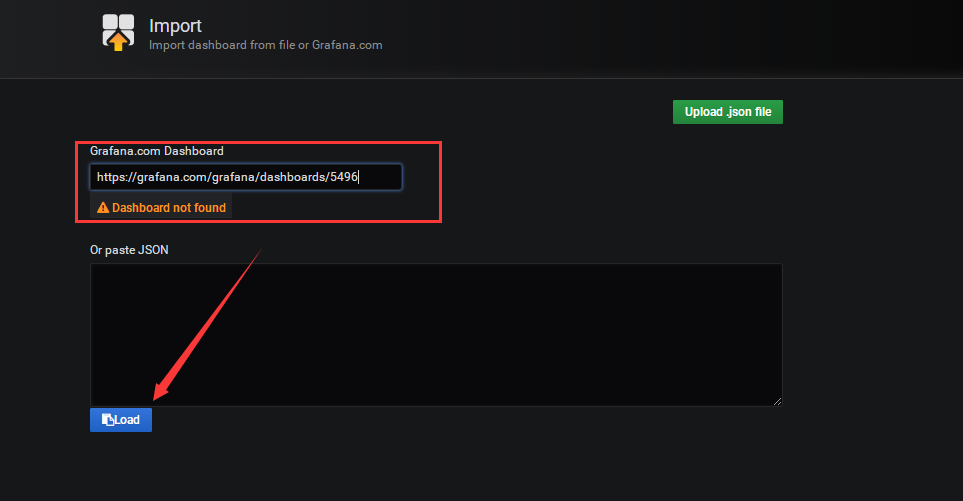Click the 'Import dashboard from file or Grafana.com' subtitle
963x501 pixels.
click(265, 45)
